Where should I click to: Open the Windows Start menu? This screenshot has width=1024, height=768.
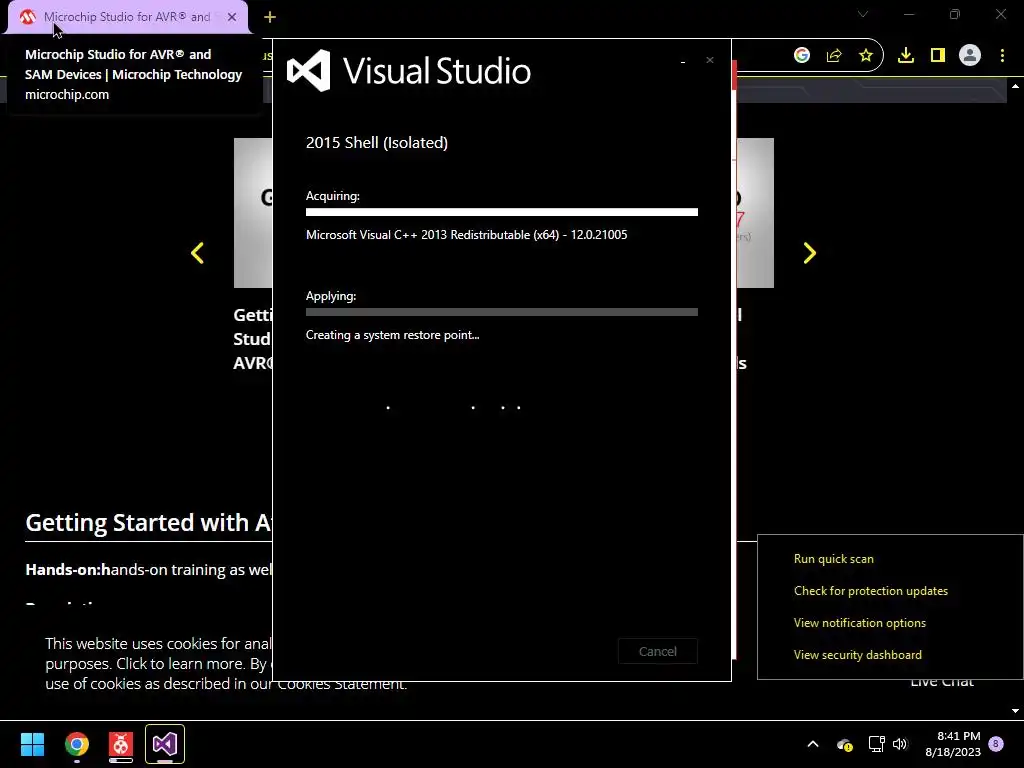tap(32, 744)
